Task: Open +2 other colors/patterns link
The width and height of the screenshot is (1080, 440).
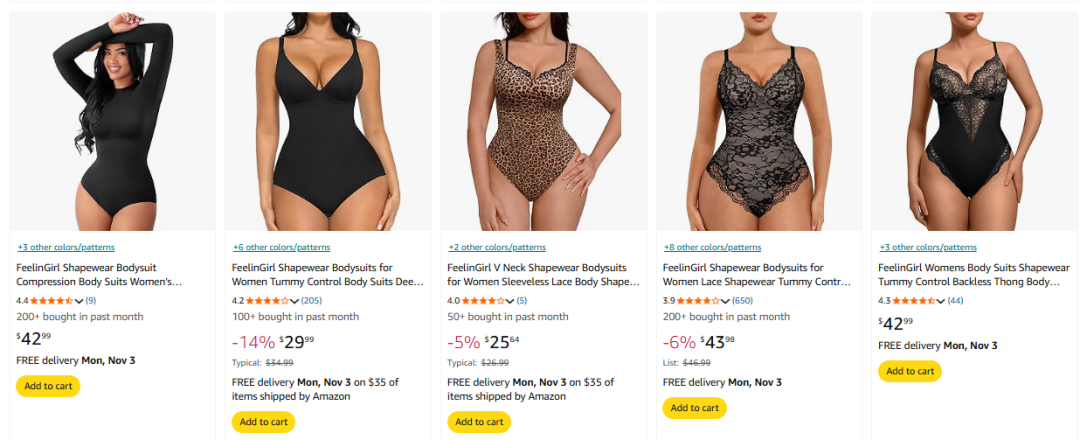Action: coord(496,247)
